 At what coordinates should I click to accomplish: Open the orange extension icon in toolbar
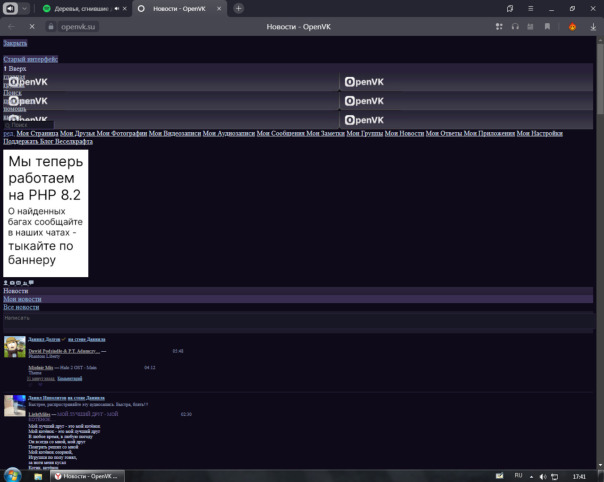[x=572, y=27]
